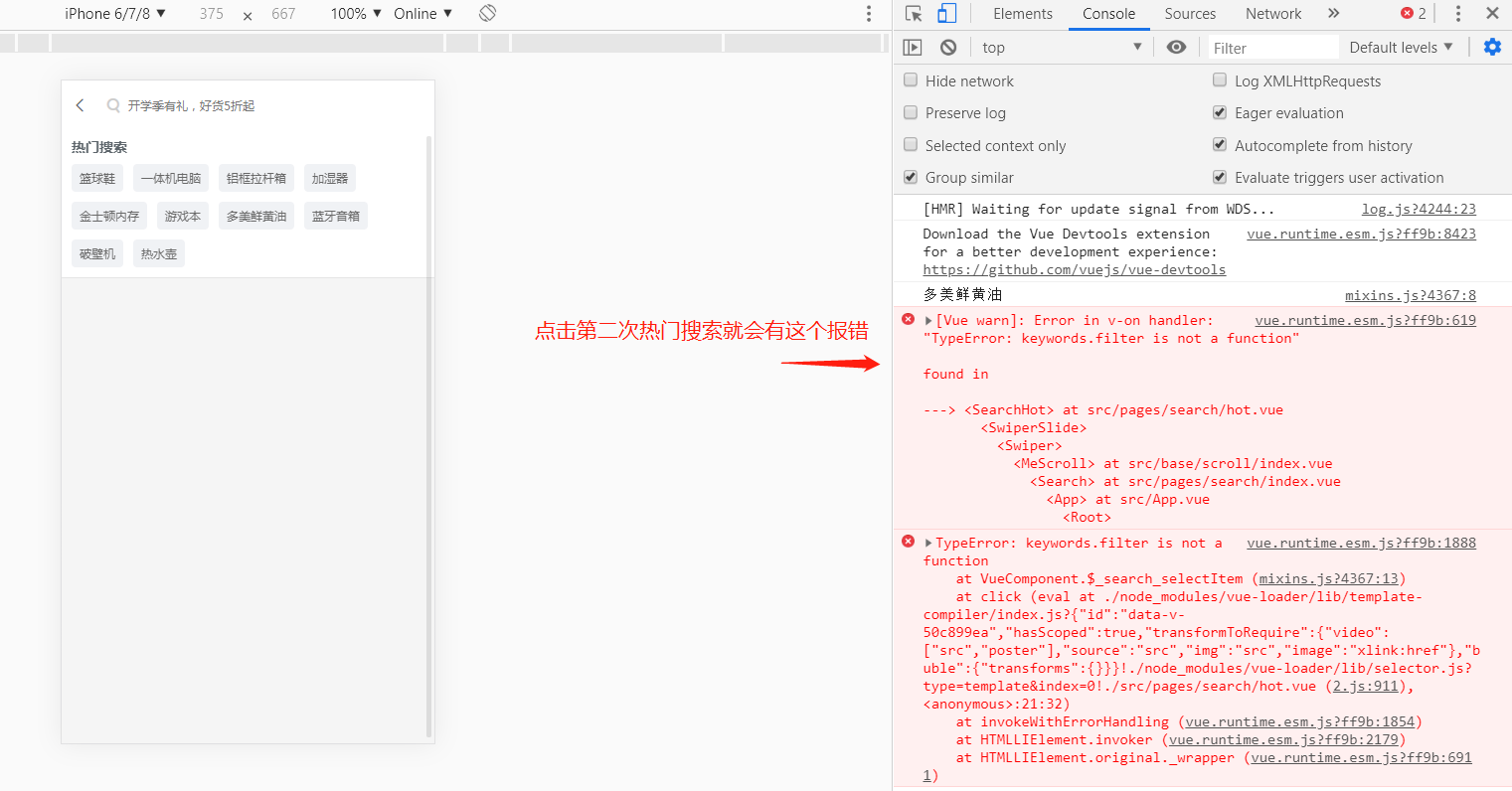Screen dimensions: 1512x791
Task: Select the Console tab
Action: 1108,13
